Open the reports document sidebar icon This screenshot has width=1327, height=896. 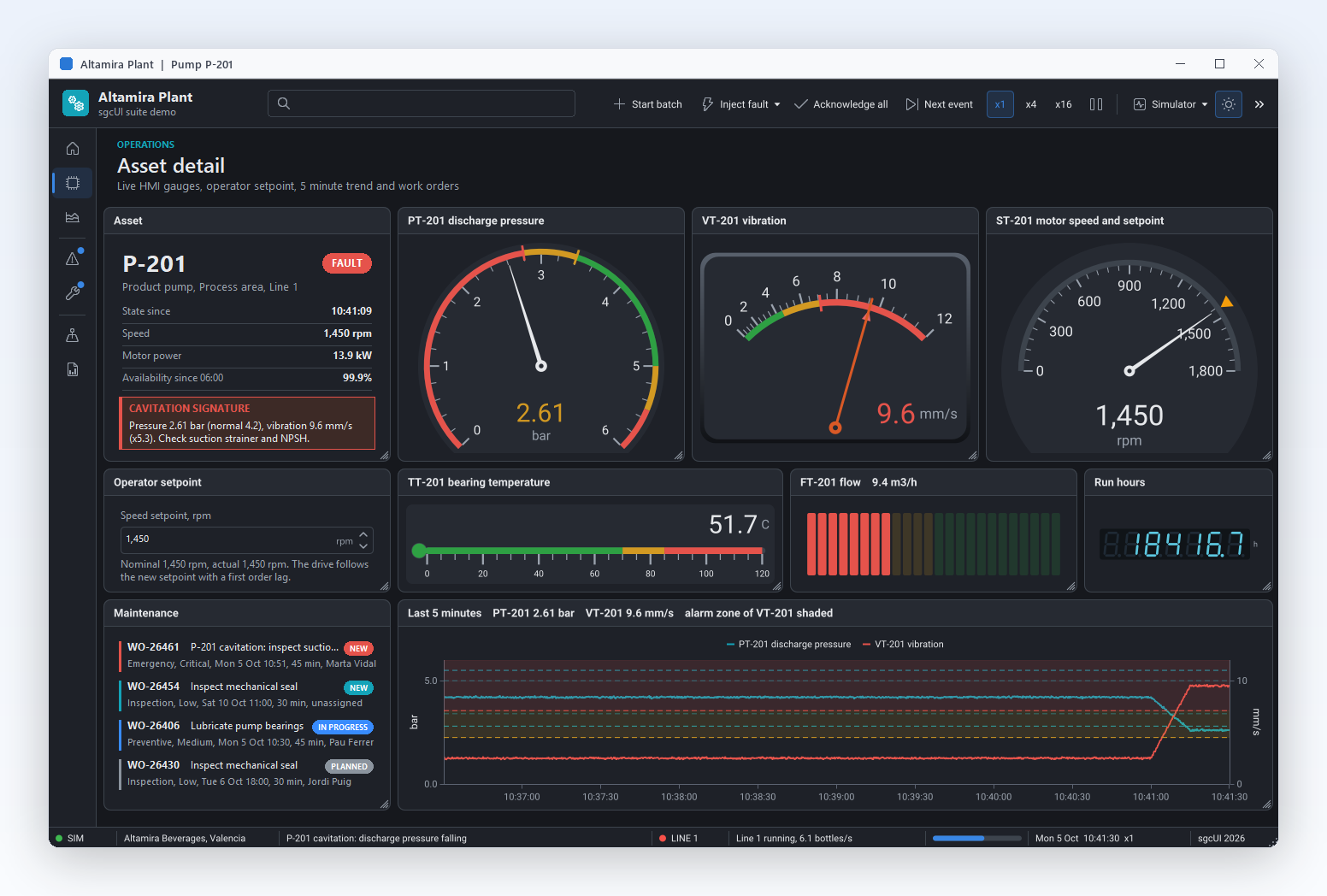73,369
